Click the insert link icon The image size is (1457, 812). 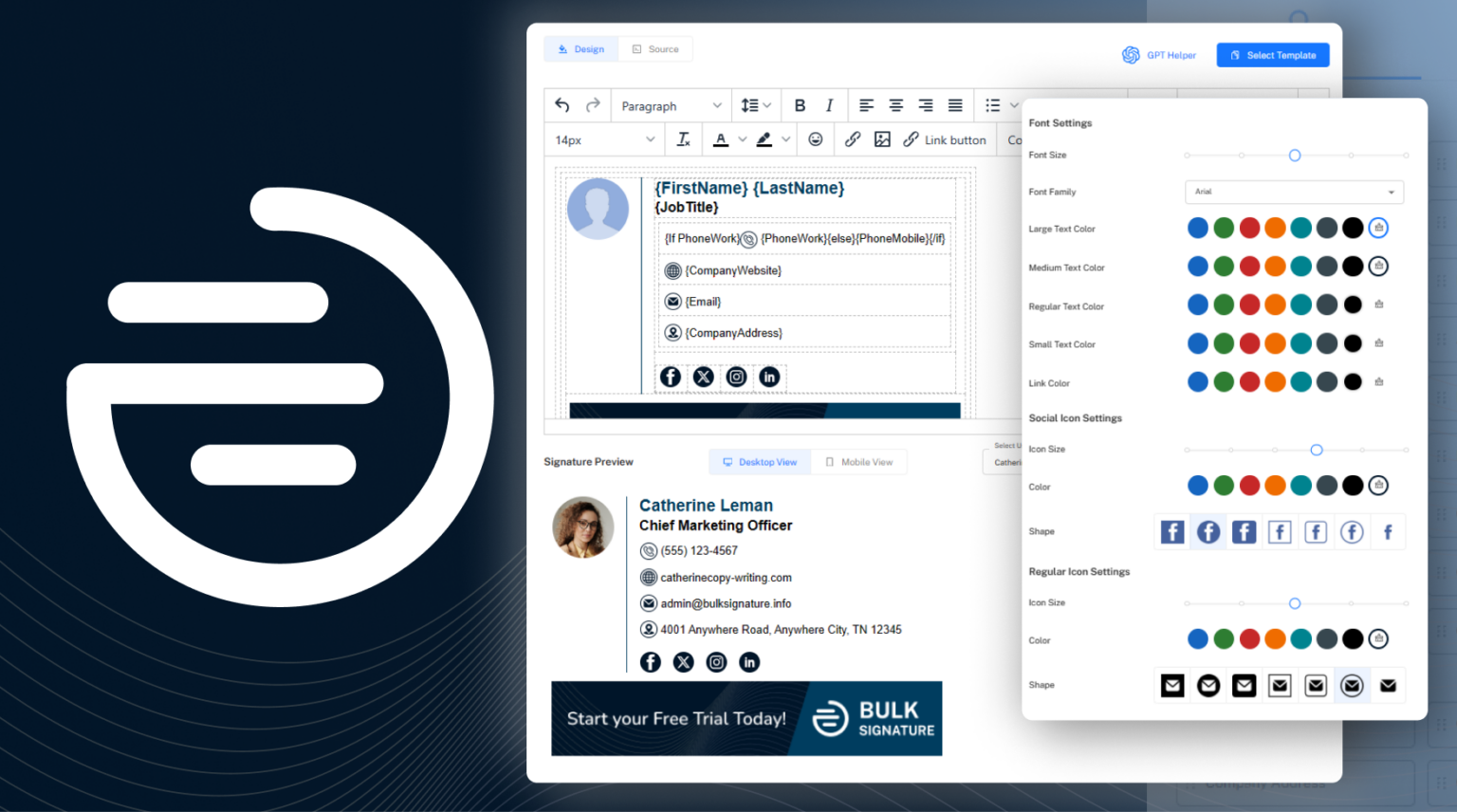(x=852, y=139)
